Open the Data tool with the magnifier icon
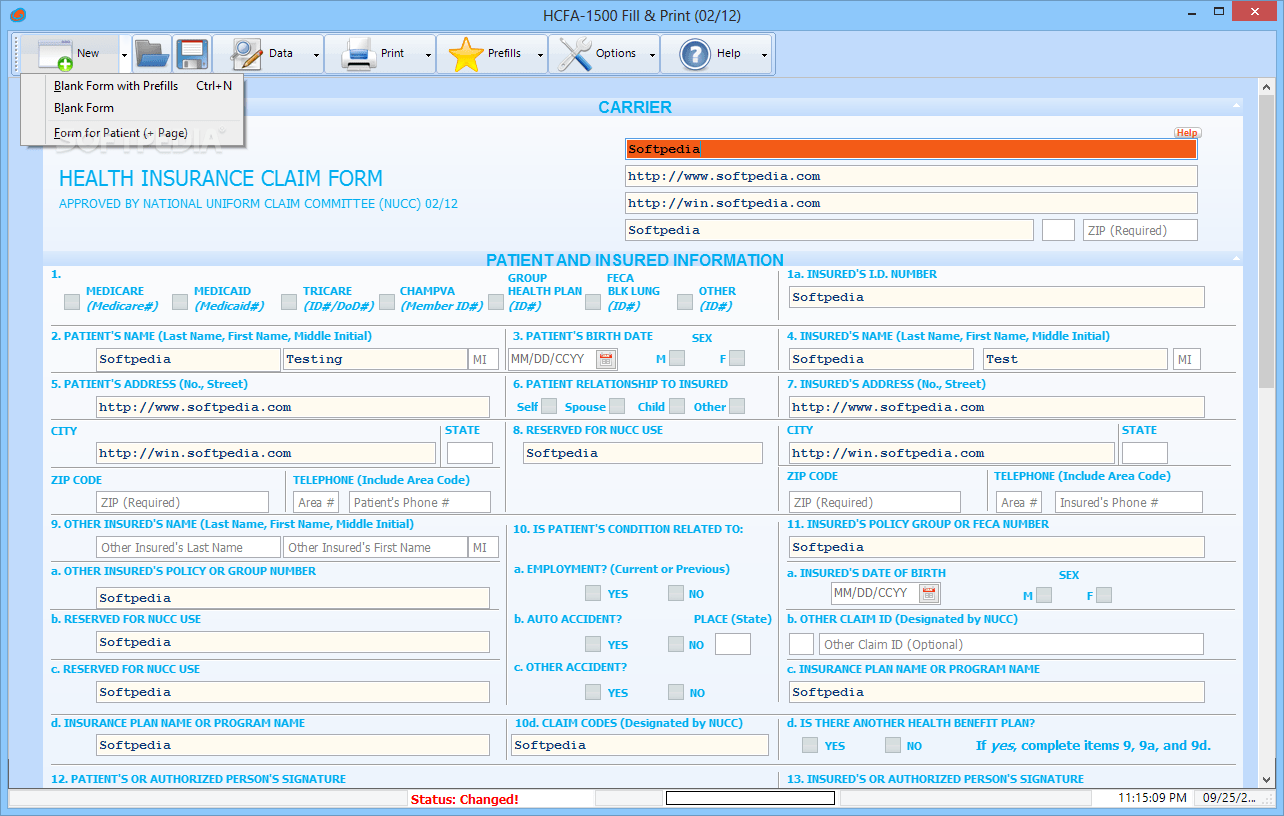Image resolution: width=1284 pixels, height=816 pixels. (x=245, y=53)
